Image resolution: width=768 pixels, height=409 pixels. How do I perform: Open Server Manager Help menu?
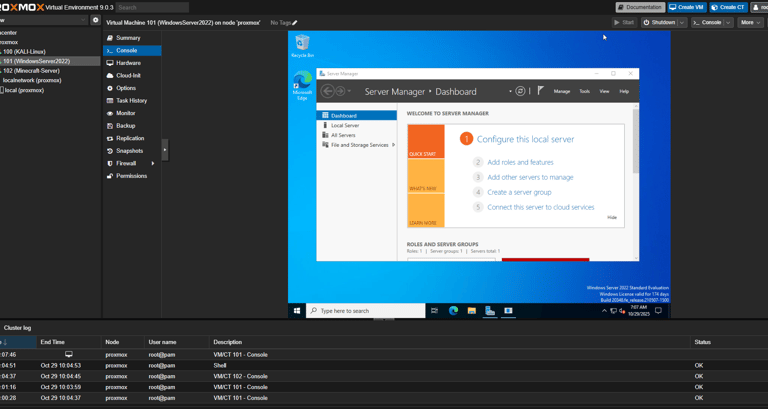tap(624, 92)
